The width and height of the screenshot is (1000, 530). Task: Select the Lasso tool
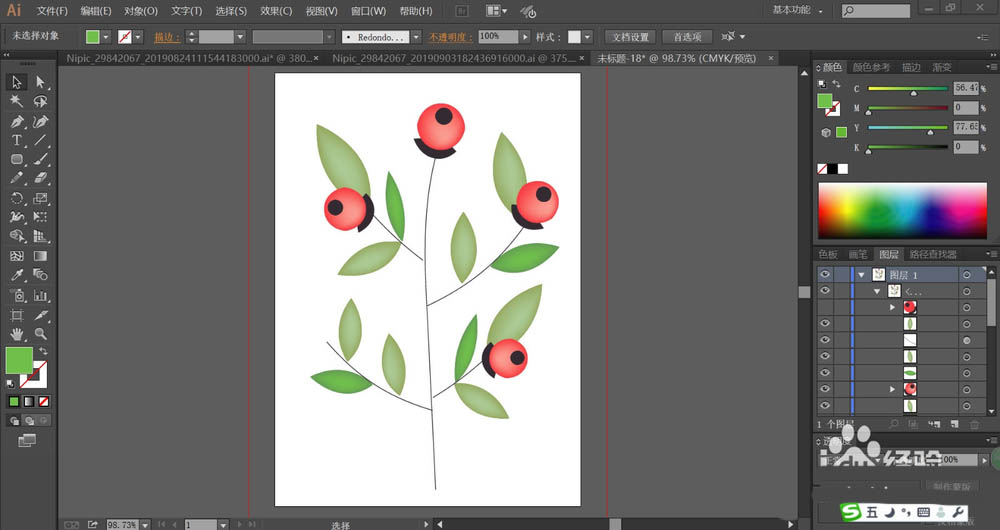[x=40, y=101]
